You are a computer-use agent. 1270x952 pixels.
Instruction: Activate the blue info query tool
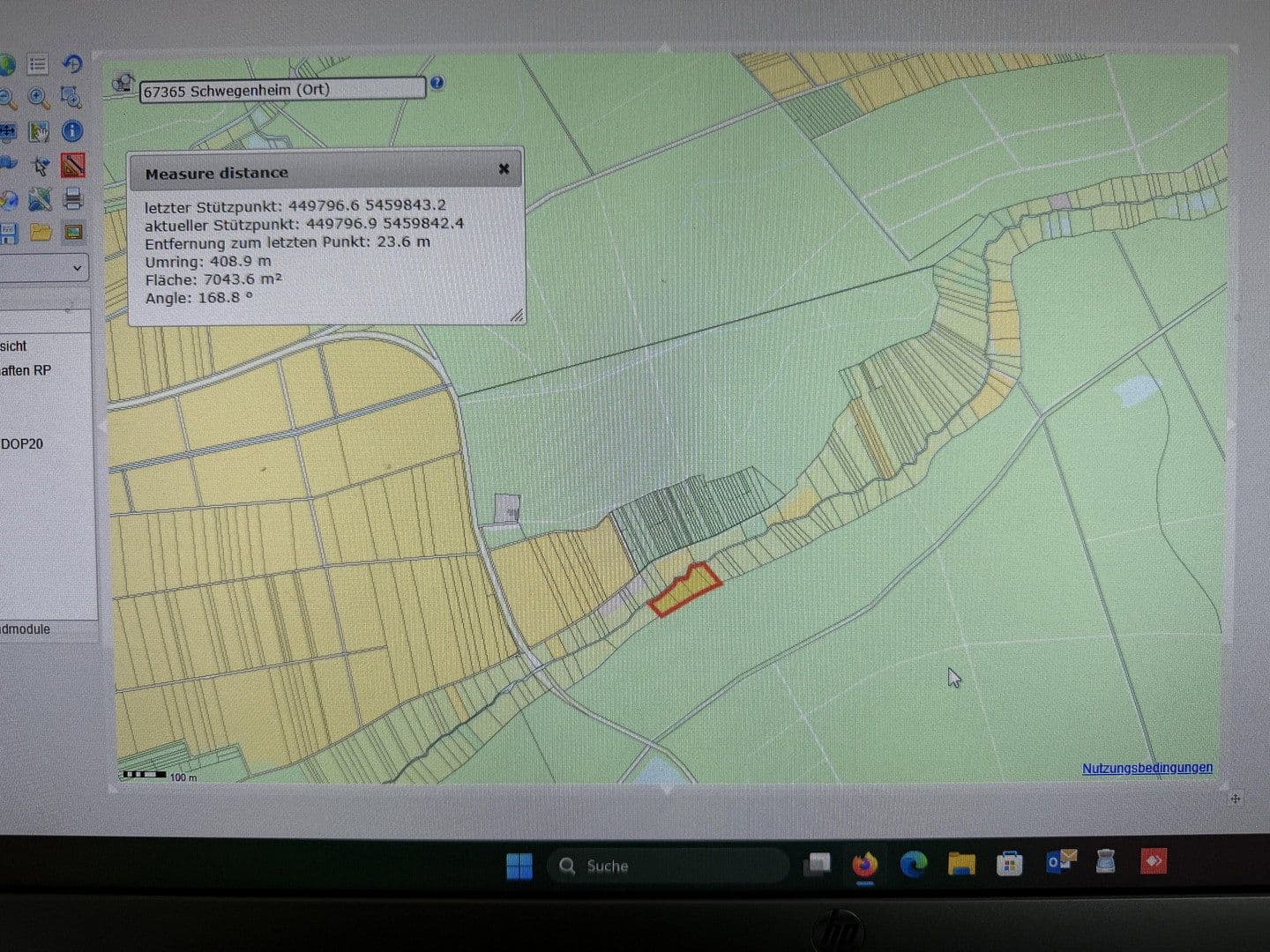pyautogui.click(x=72, y=131)
